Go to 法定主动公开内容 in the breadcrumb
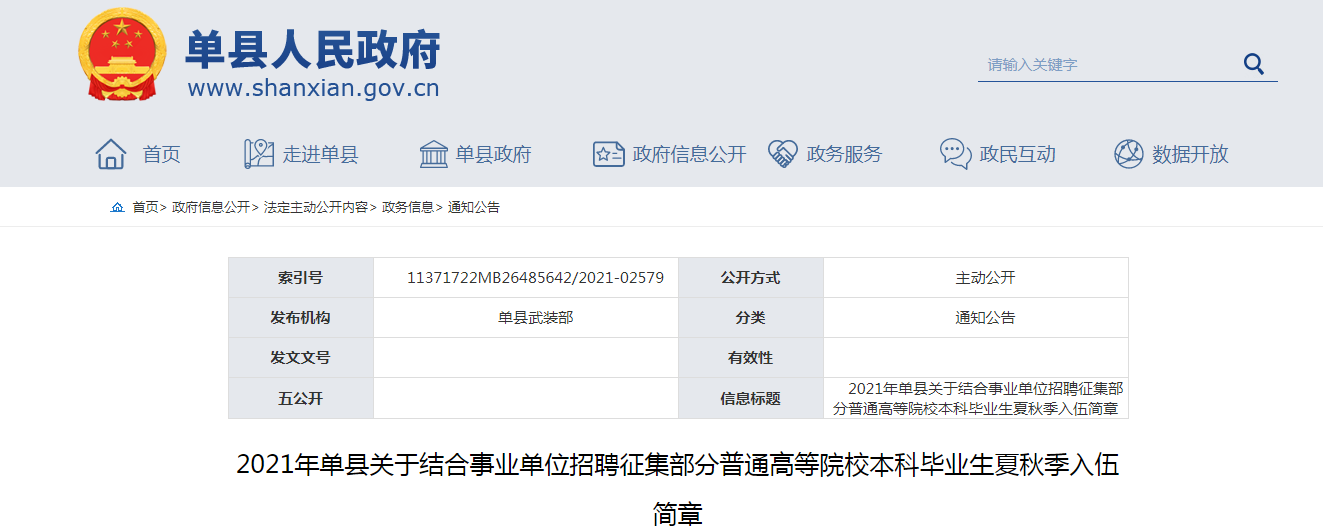The image size is (1323, 532). [x=316, y=207]
